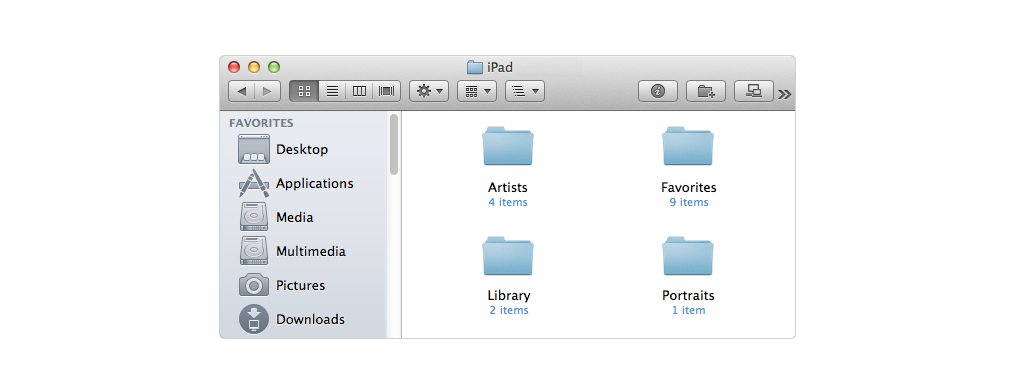The height and width of the screenshot is (390, 1020).
Task: Click the FAVORITES sidebar section header
Action: (x=261, y=123)
